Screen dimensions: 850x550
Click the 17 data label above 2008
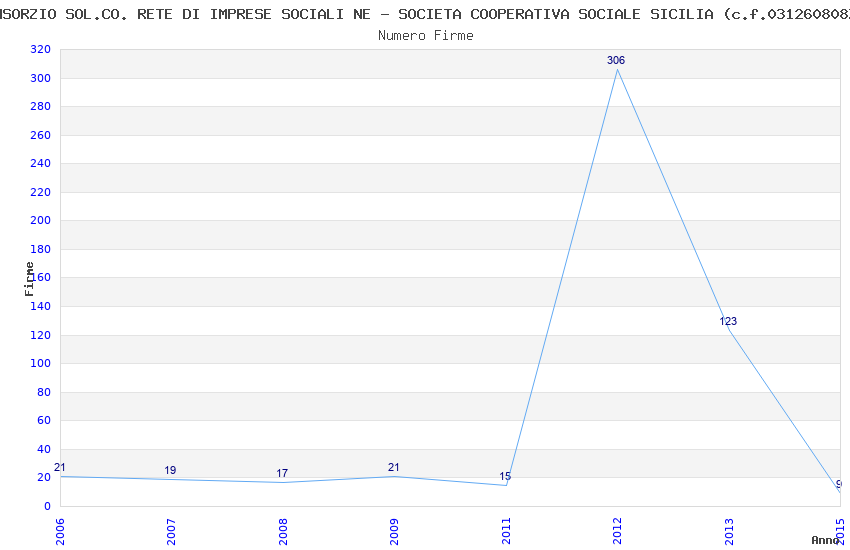click(282, 474)
